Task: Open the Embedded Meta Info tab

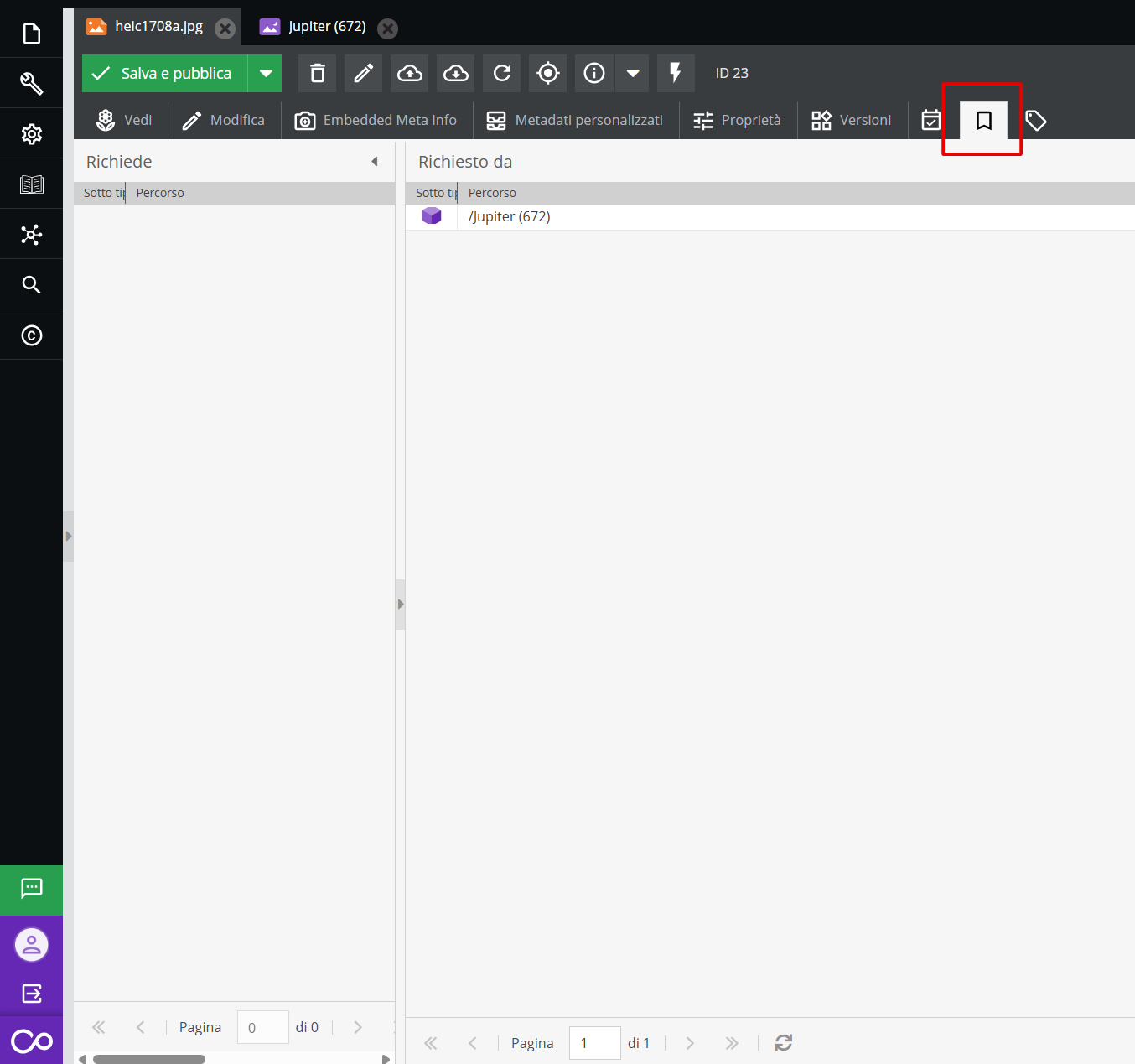Action: [x=376, y=121]
